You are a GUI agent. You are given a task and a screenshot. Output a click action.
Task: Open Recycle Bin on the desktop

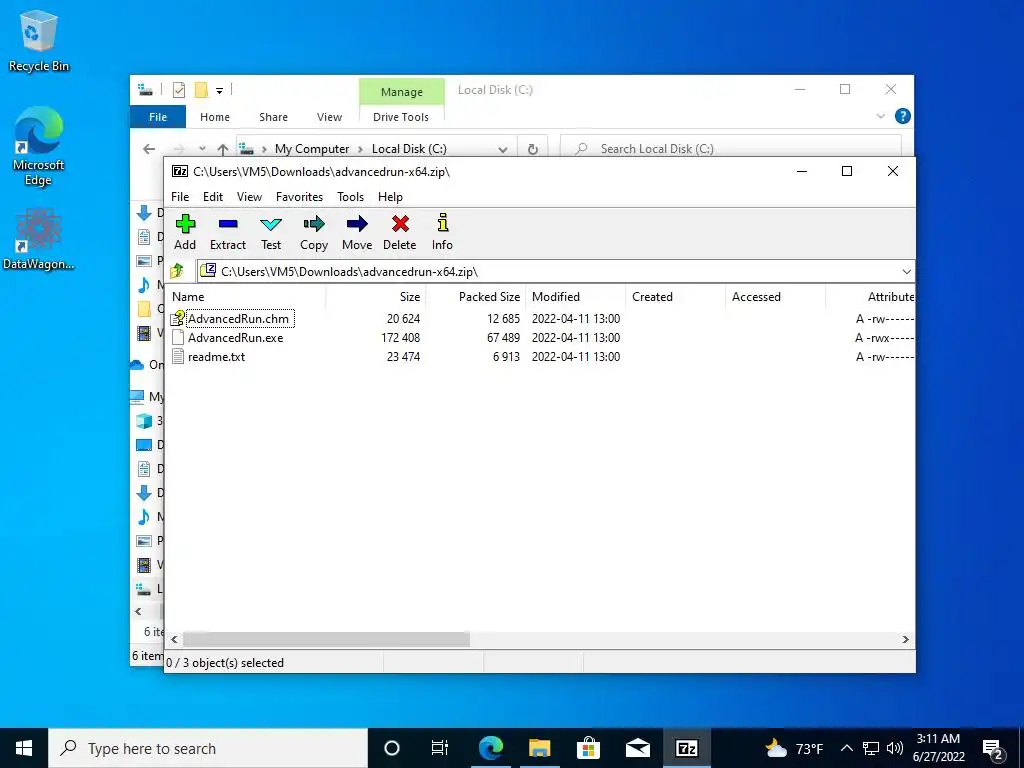click(x=38, y=40)
